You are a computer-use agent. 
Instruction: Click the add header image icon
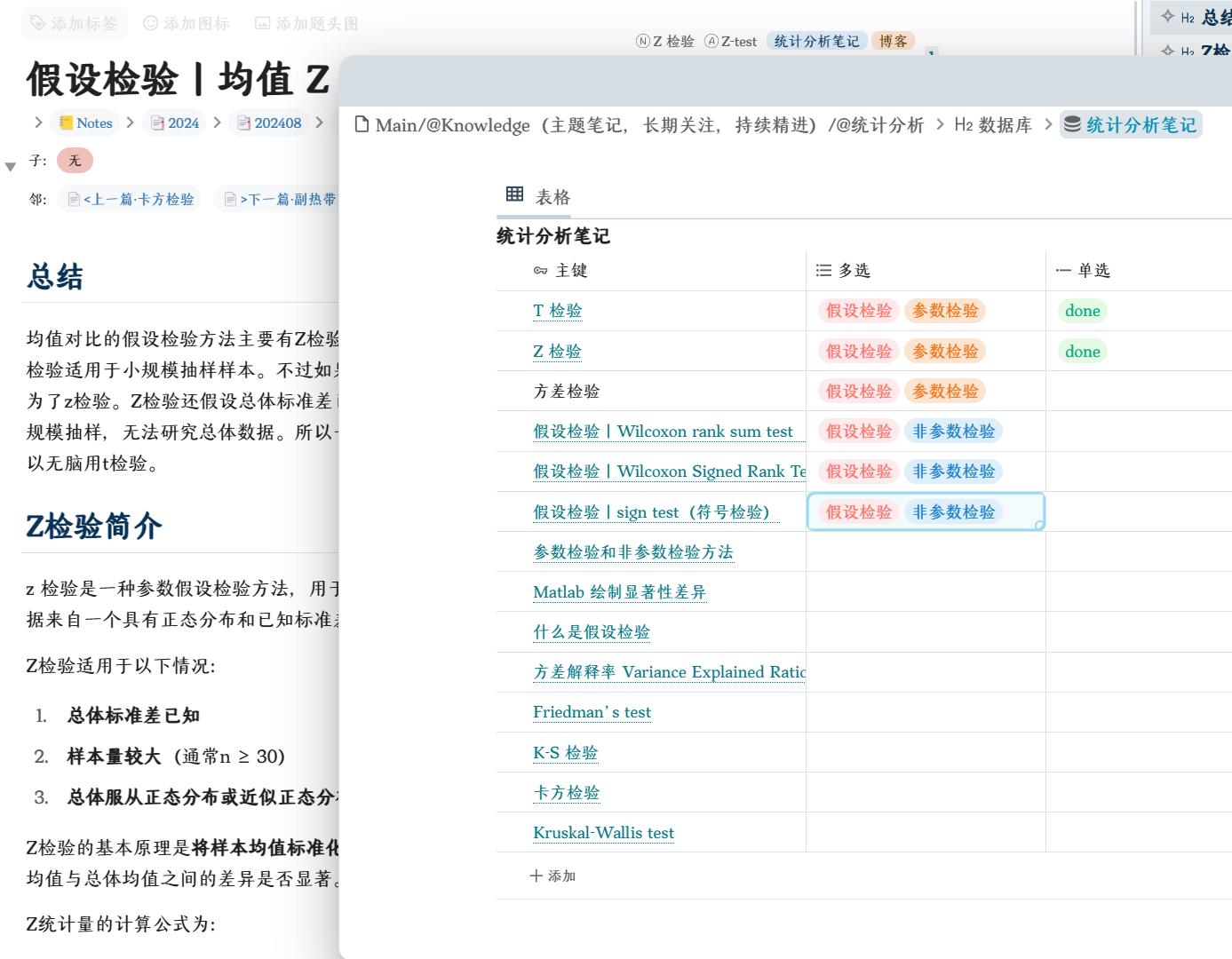point(262,24)
